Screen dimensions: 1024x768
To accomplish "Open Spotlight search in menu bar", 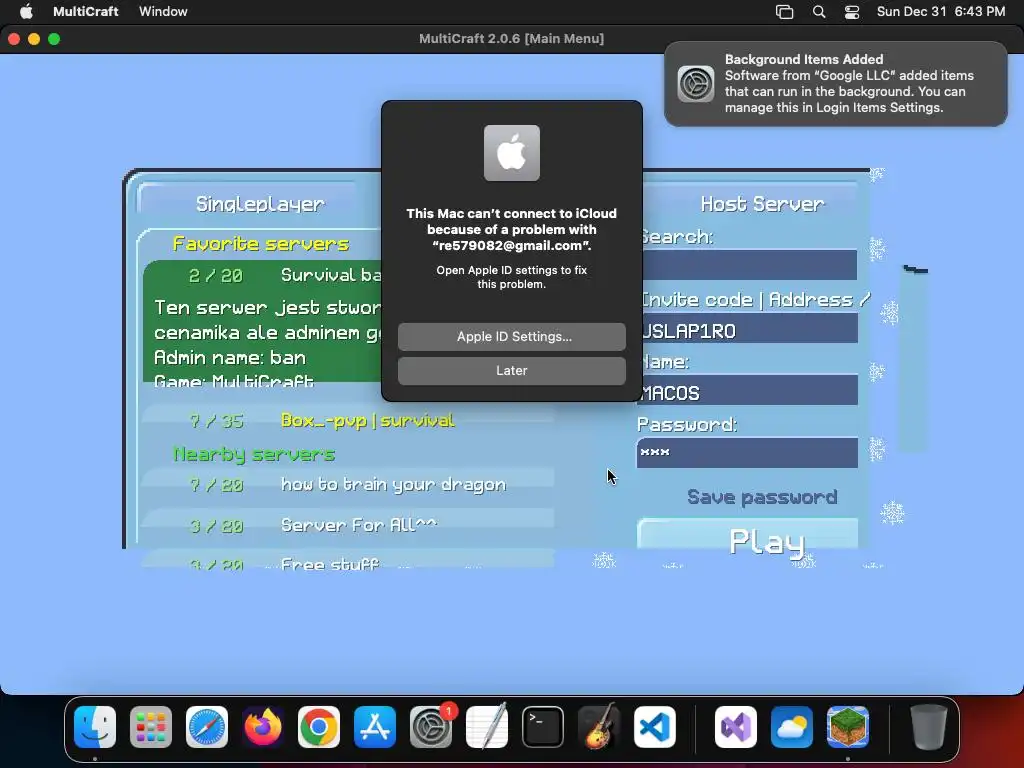I will [x=819, y=12].
